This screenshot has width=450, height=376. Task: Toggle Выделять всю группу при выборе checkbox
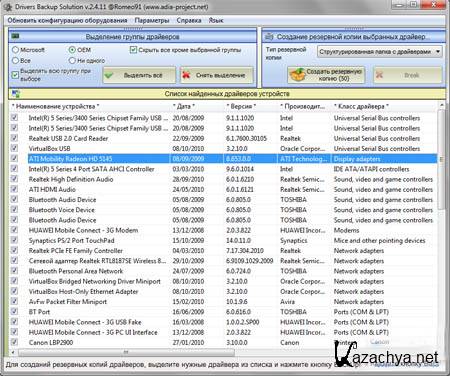[15, 75]
